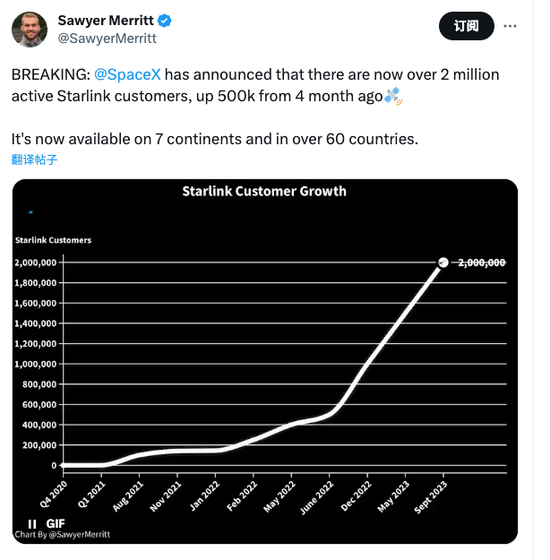Click the Sawyer Merritt display name
This screenshot has height=560, width=550.
(x=106, y=20)
